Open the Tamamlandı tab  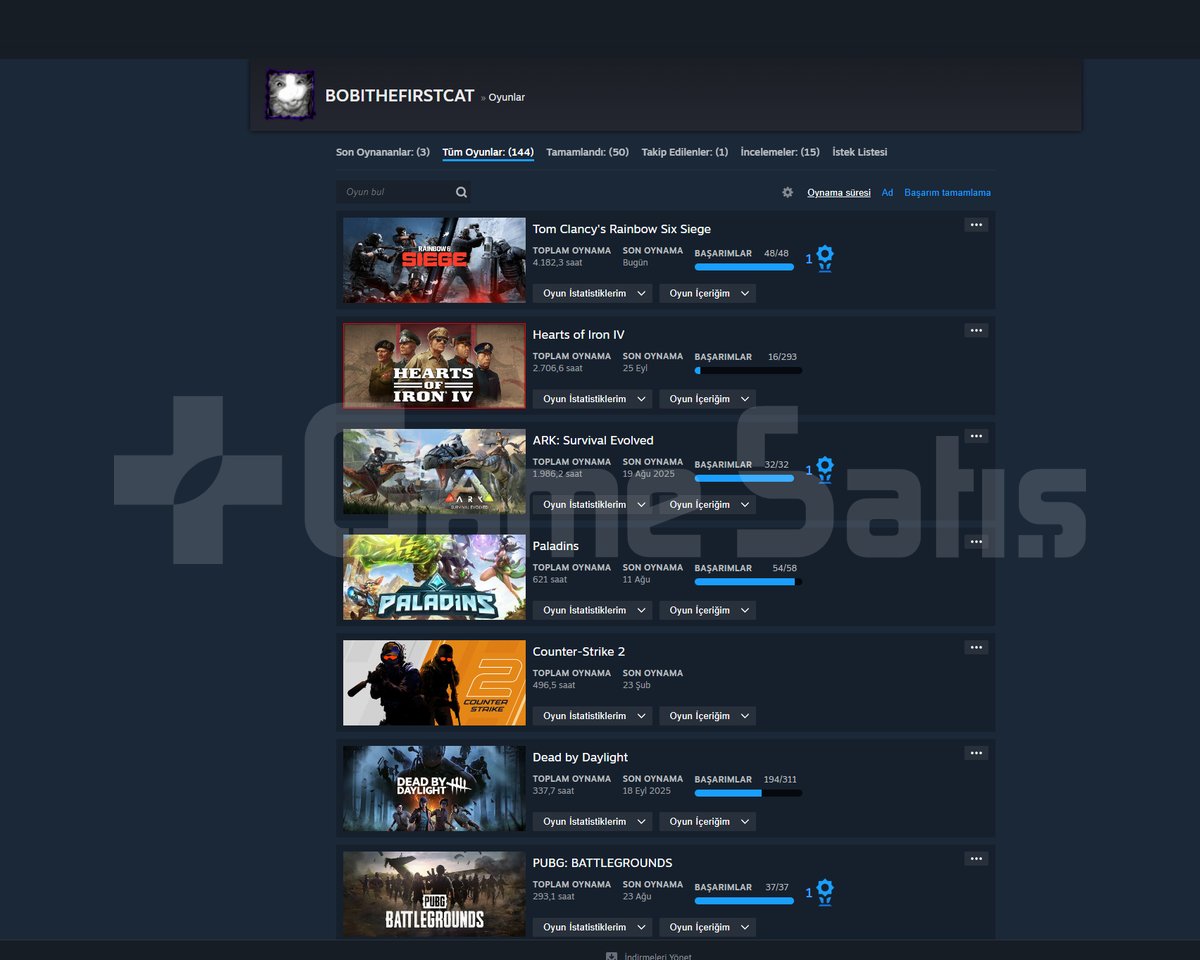pyautogui.click(x=587, y=152)
